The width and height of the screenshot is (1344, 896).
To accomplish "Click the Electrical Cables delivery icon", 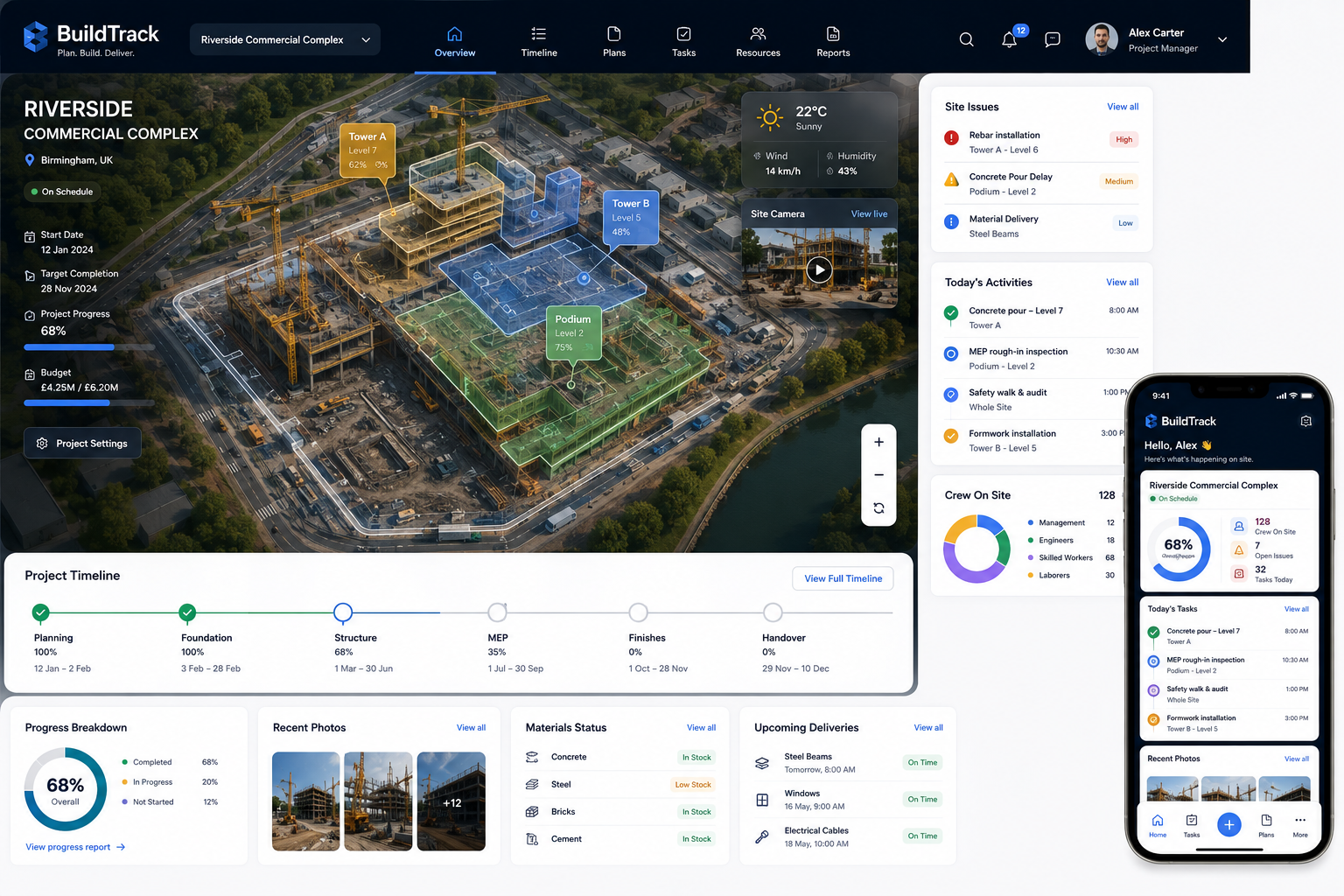I will tap(762, 836).
